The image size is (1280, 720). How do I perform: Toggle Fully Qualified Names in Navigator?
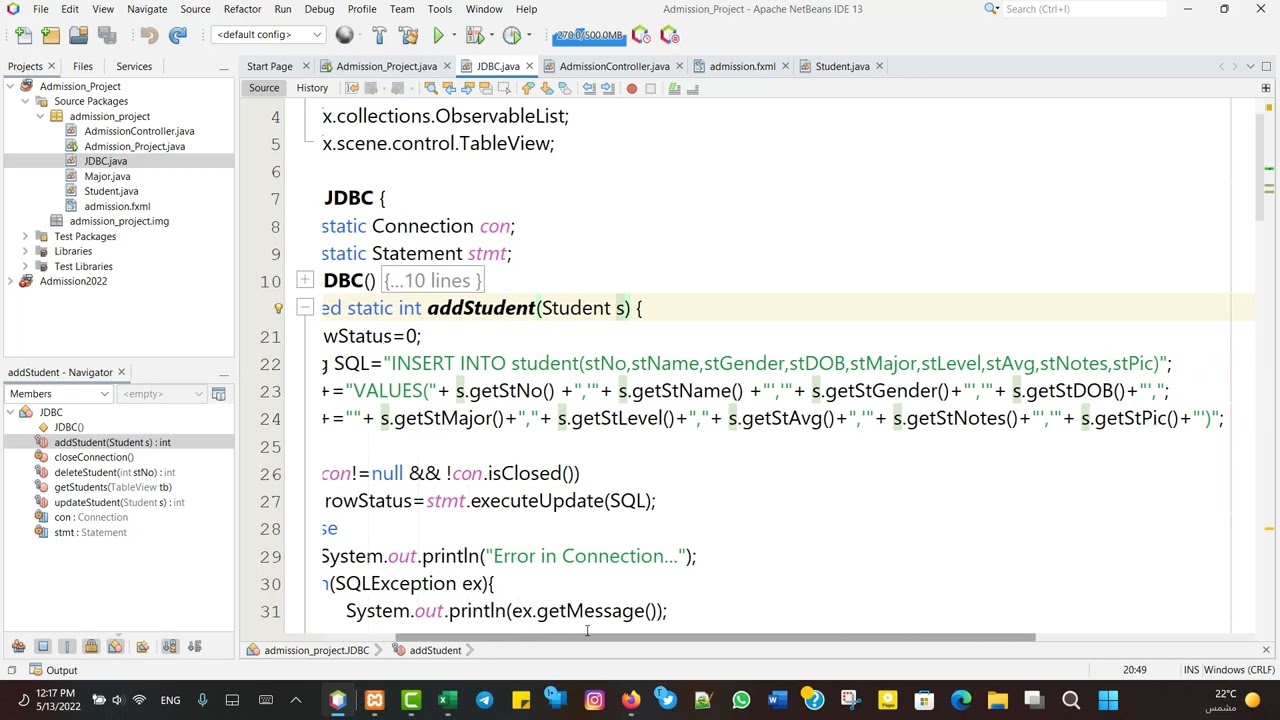coord(142,647)
